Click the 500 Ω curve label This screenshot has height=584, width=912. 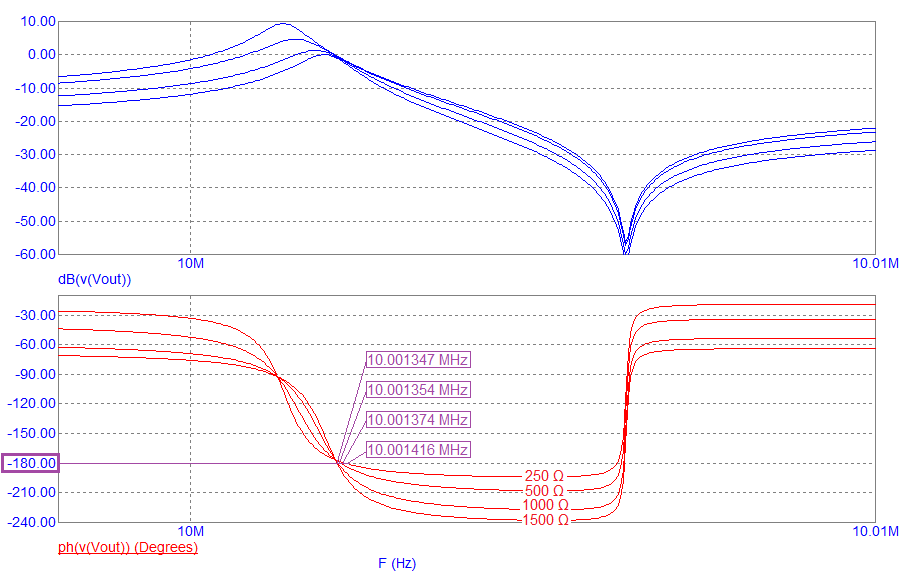pyautogui.click(x=544, y=490)
